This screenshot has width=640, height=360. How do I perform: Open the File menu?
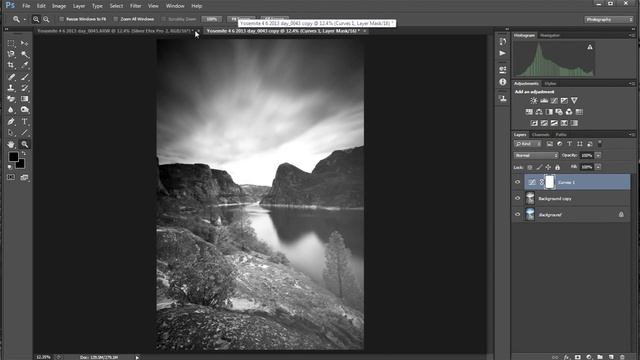point(26,6)
